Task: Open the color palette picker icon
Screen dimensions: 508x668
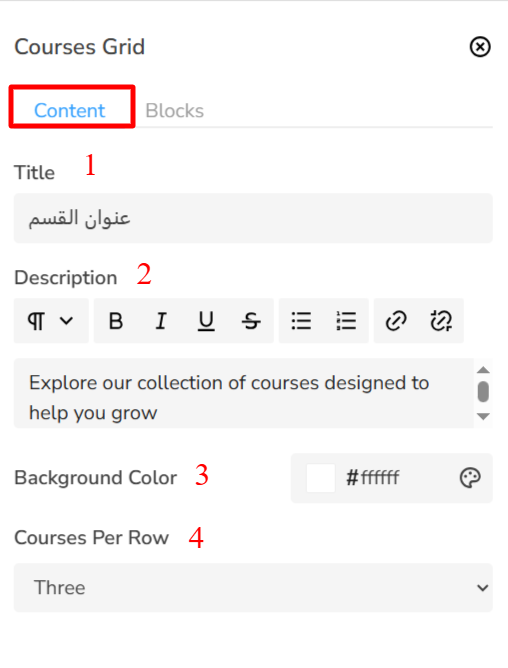Action: (x=470, y=478)
